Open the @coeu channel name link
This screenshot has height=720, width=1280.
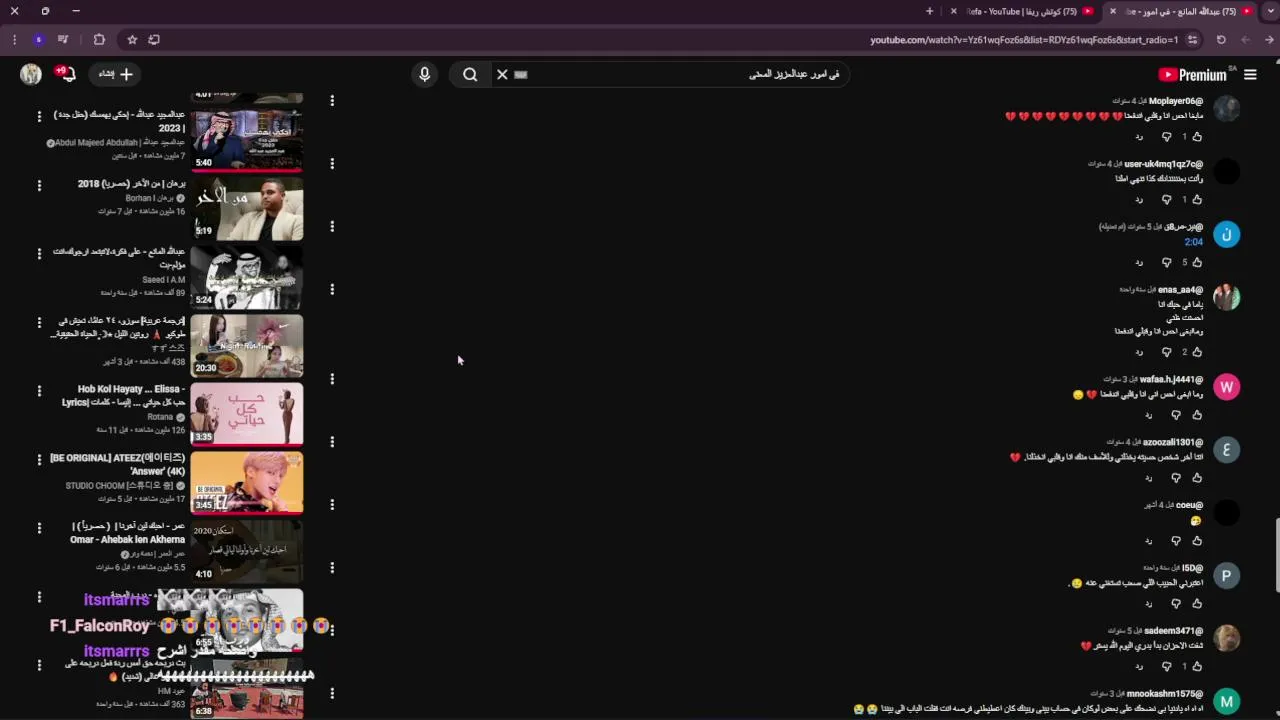pyautogui.click(x=1189, y=505)
